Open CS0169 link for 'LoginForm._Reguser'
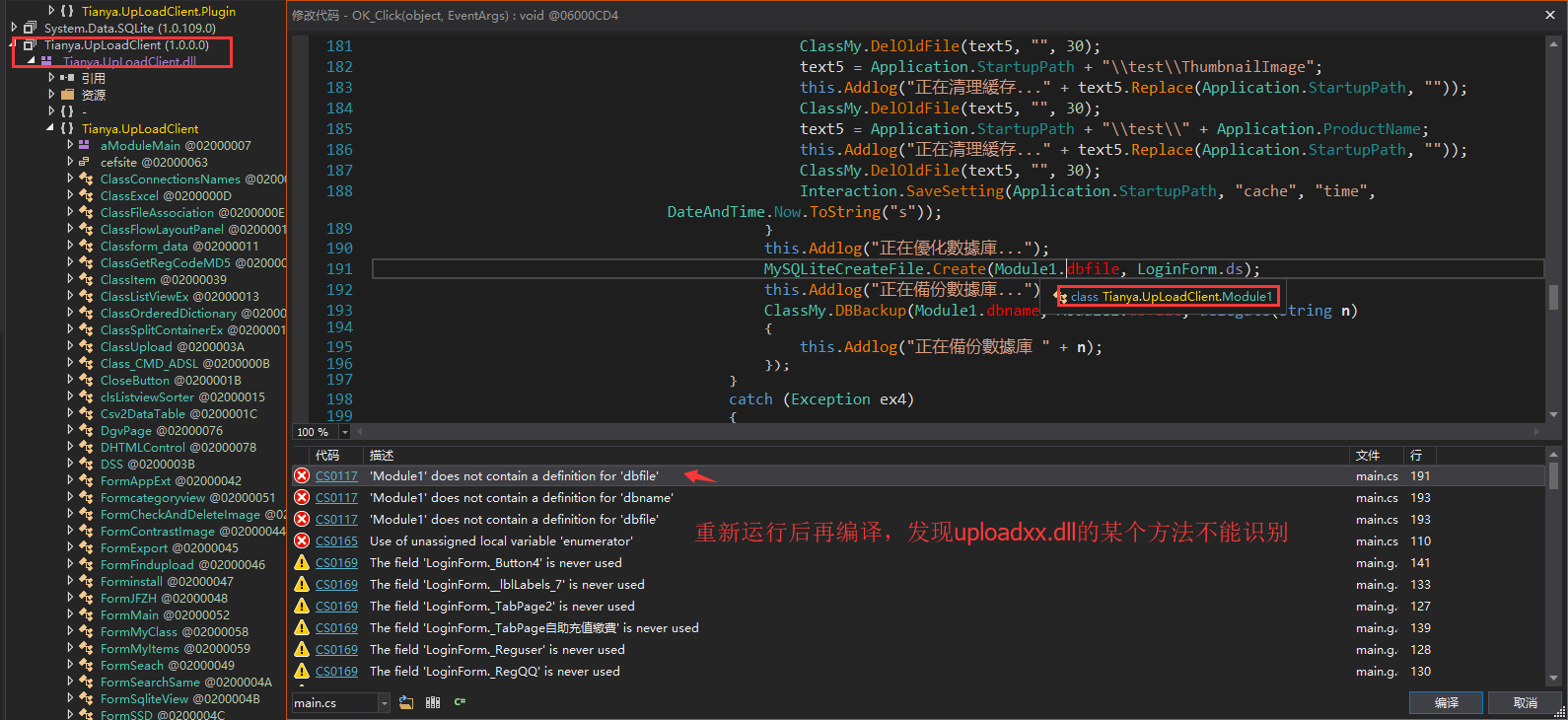The height and width of the screenshot is (720, 1568). [x=336, y=649]
